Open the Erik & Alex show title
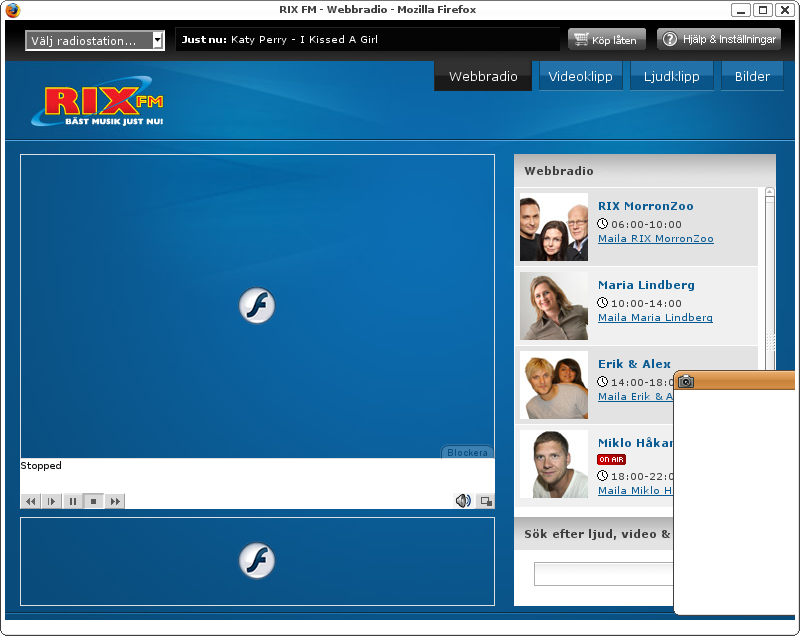The width and height of the screenshot is (800, 636). click(x=634, y=364)
